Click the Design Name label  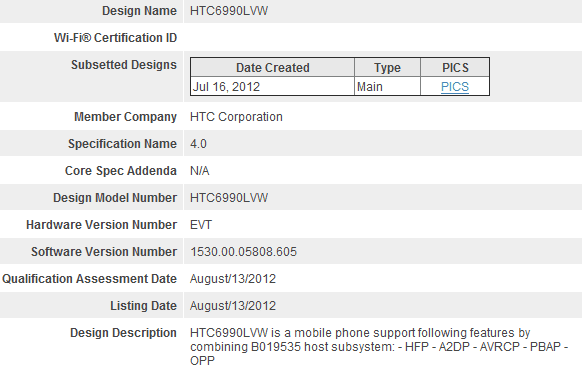click(139, 11)
